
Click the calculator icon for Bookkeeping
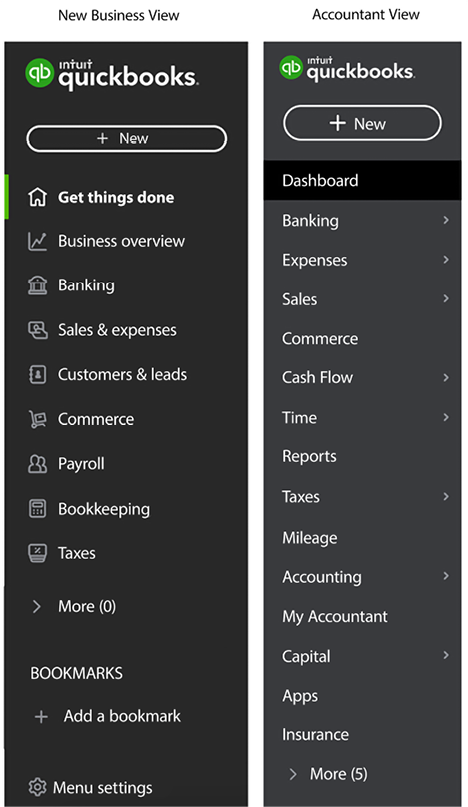[x=37, y=508]
